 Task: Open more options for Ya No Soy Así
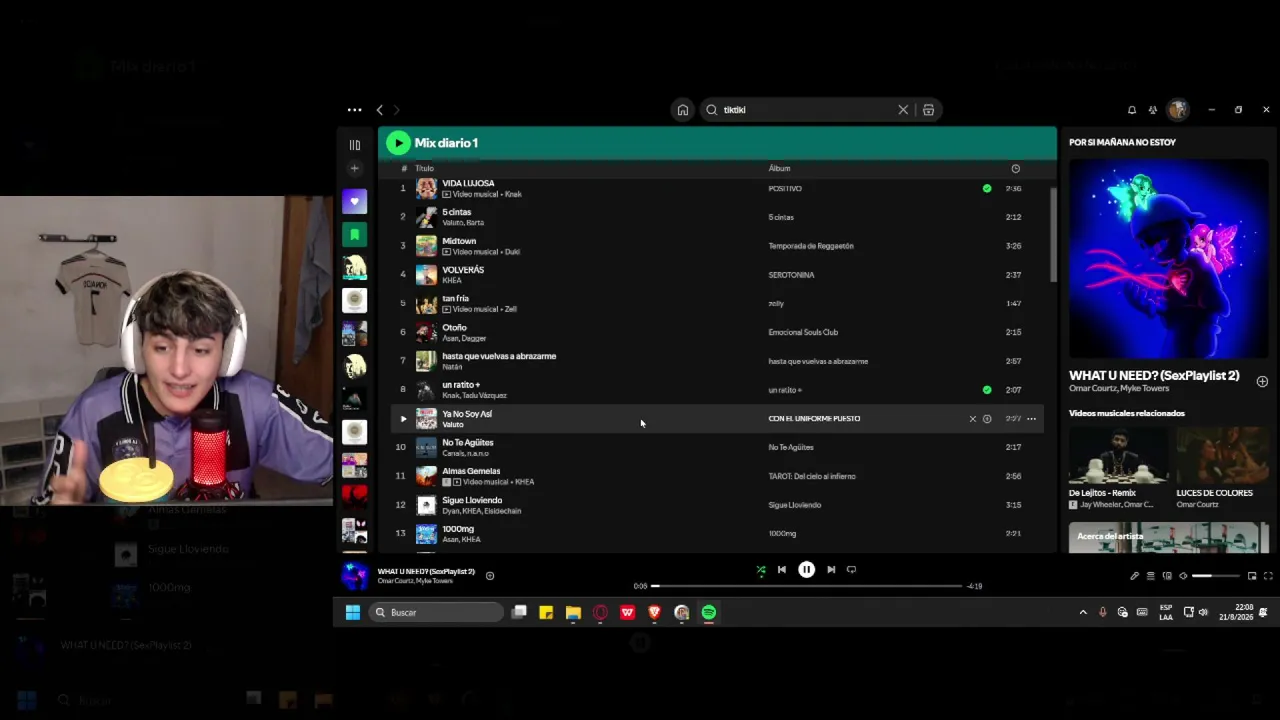pyautogui.click(x=1031, y=419)
